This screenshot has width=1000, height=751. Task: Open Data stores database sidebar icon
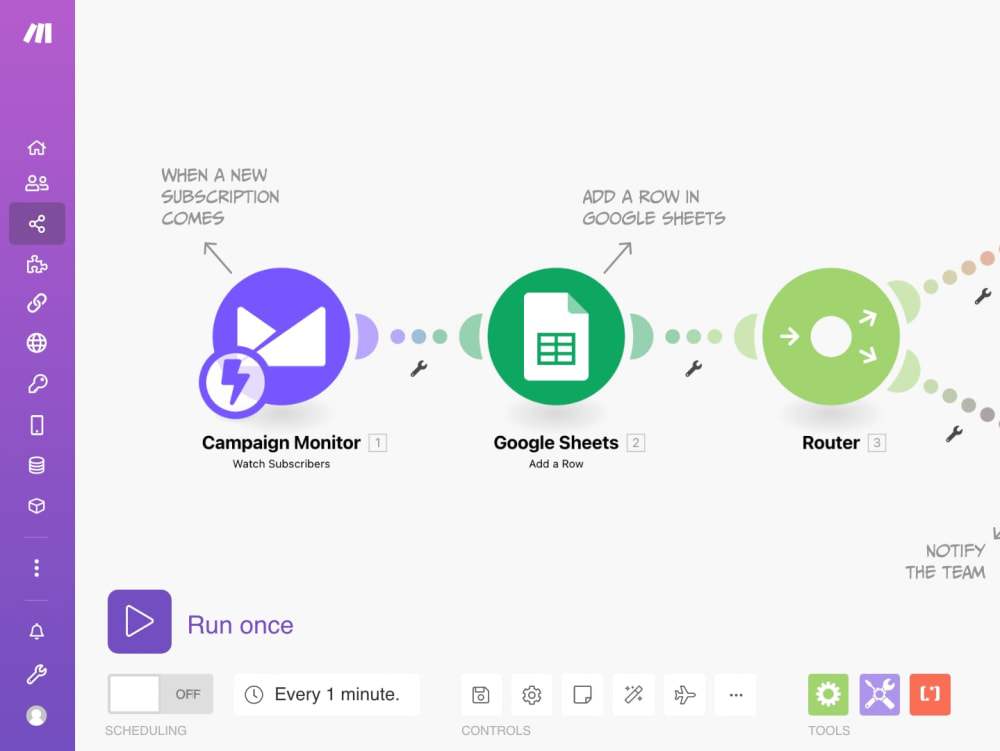coord(37,465)
